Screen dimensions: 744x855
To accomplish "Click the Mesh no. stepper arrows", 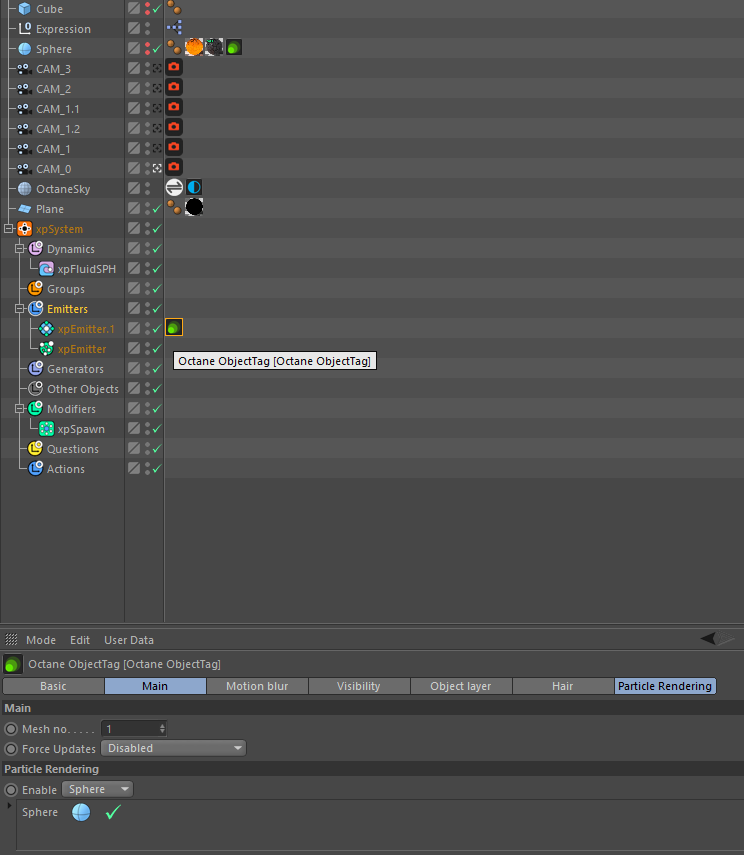I will point(162,728).
